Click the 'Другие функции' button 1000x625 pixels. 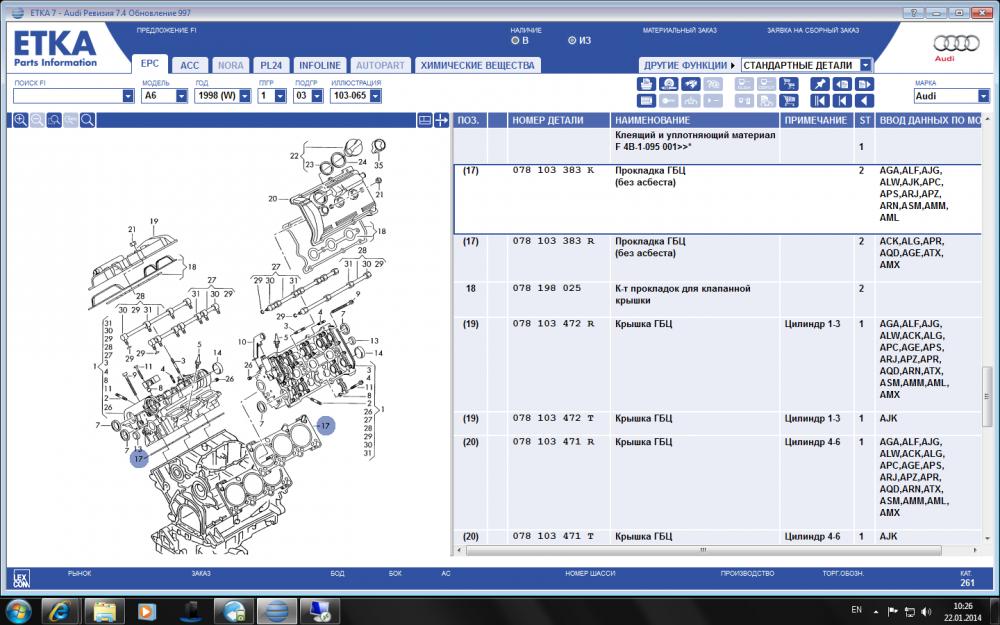[689, 65]
